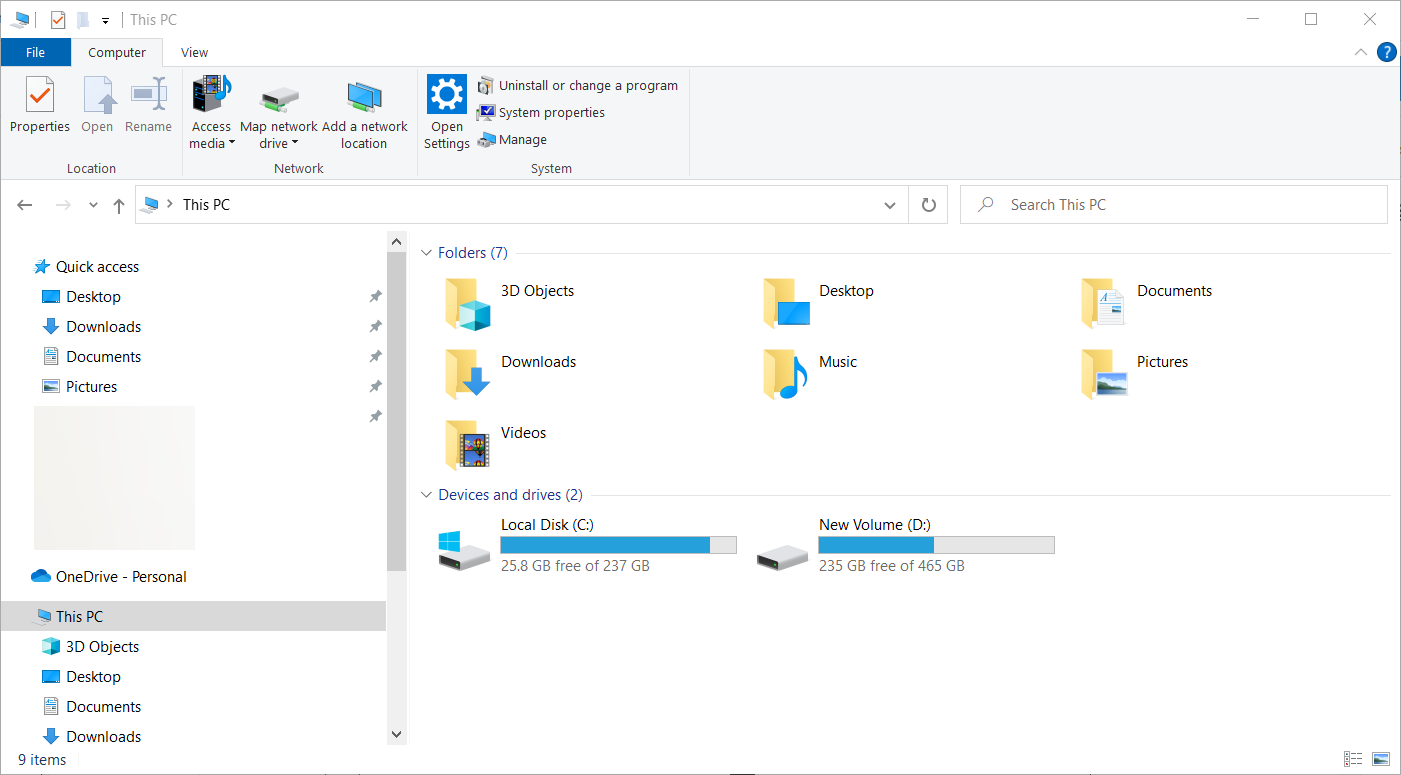Screen dimensions: 1401x775
Task: Toggle Pictures pin in Quick access
Action: click(375, 386)
